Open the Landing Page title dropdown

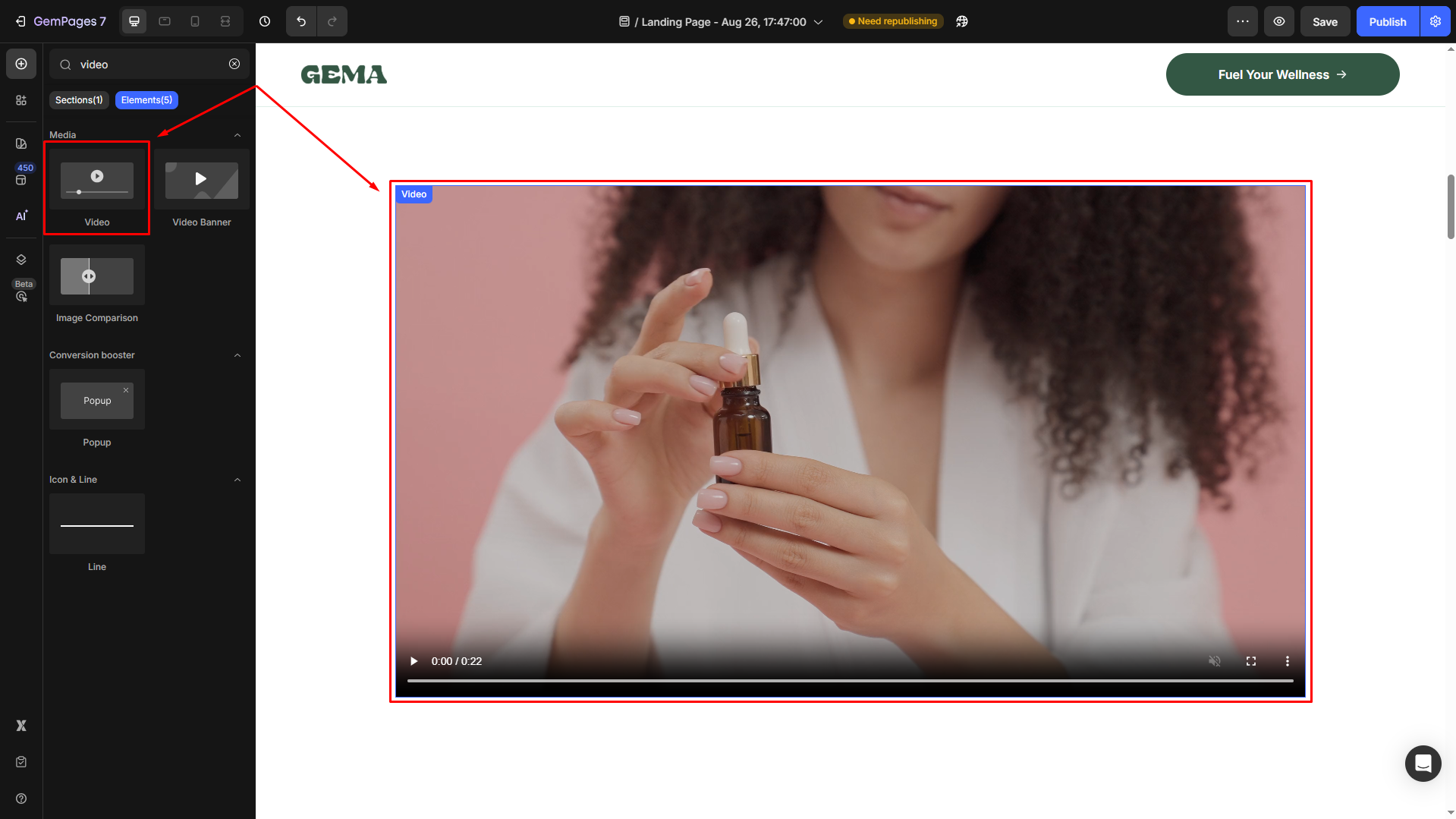(x=818, y=22)
